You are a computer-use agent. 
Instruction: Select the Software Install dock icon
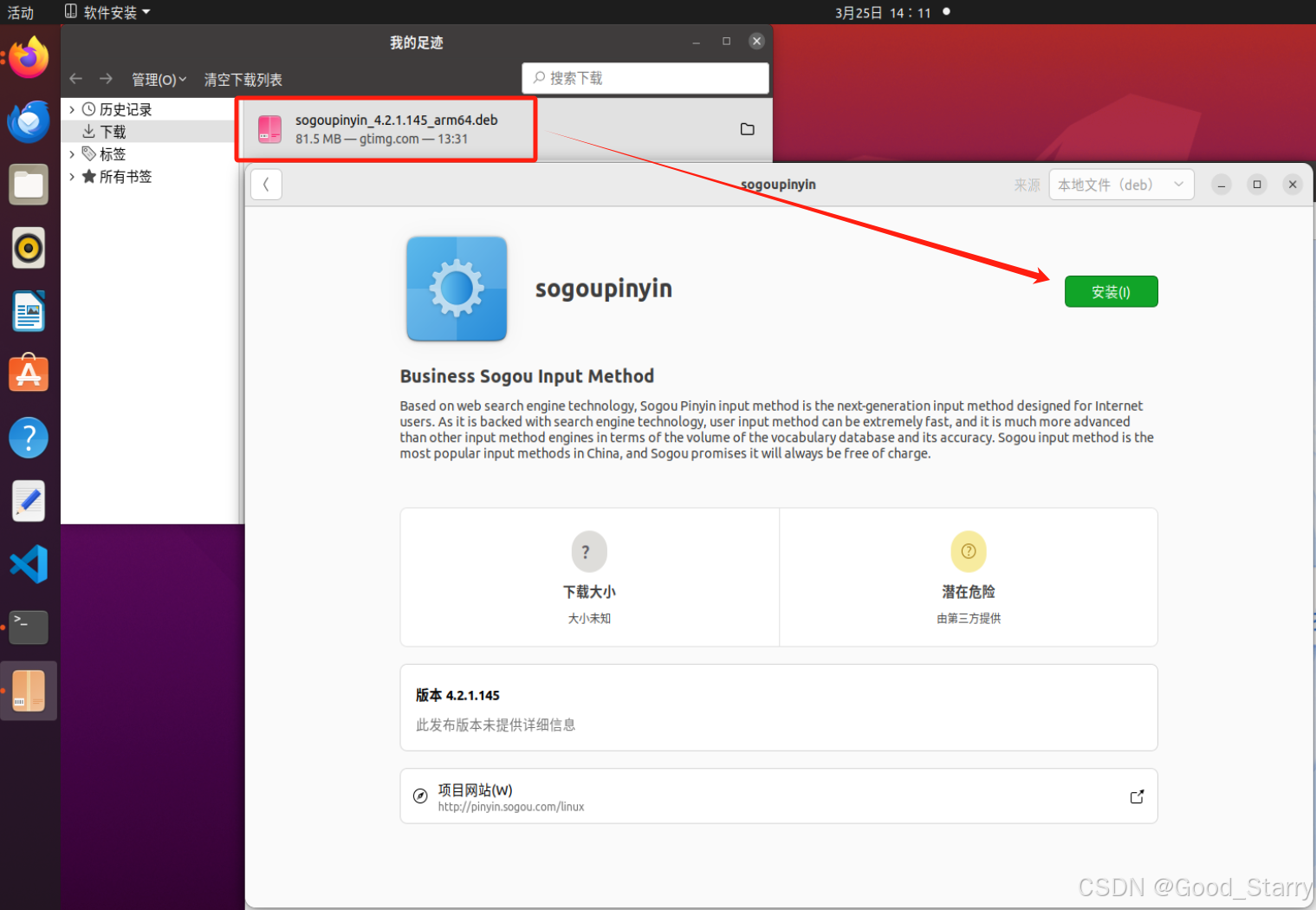coord(29,691)
